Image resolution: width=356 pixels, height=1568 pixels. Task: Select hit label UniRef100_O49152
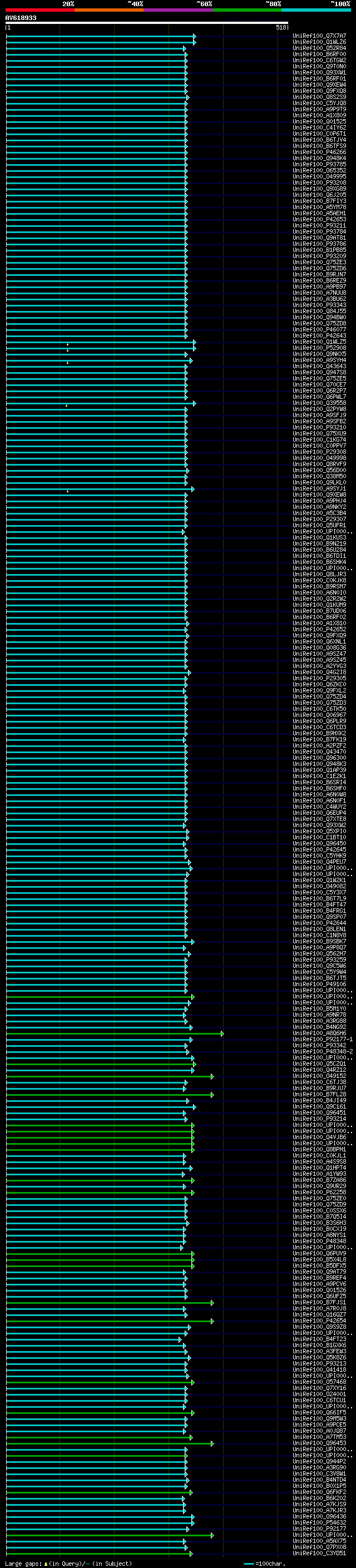click(x=319, y=1076)
